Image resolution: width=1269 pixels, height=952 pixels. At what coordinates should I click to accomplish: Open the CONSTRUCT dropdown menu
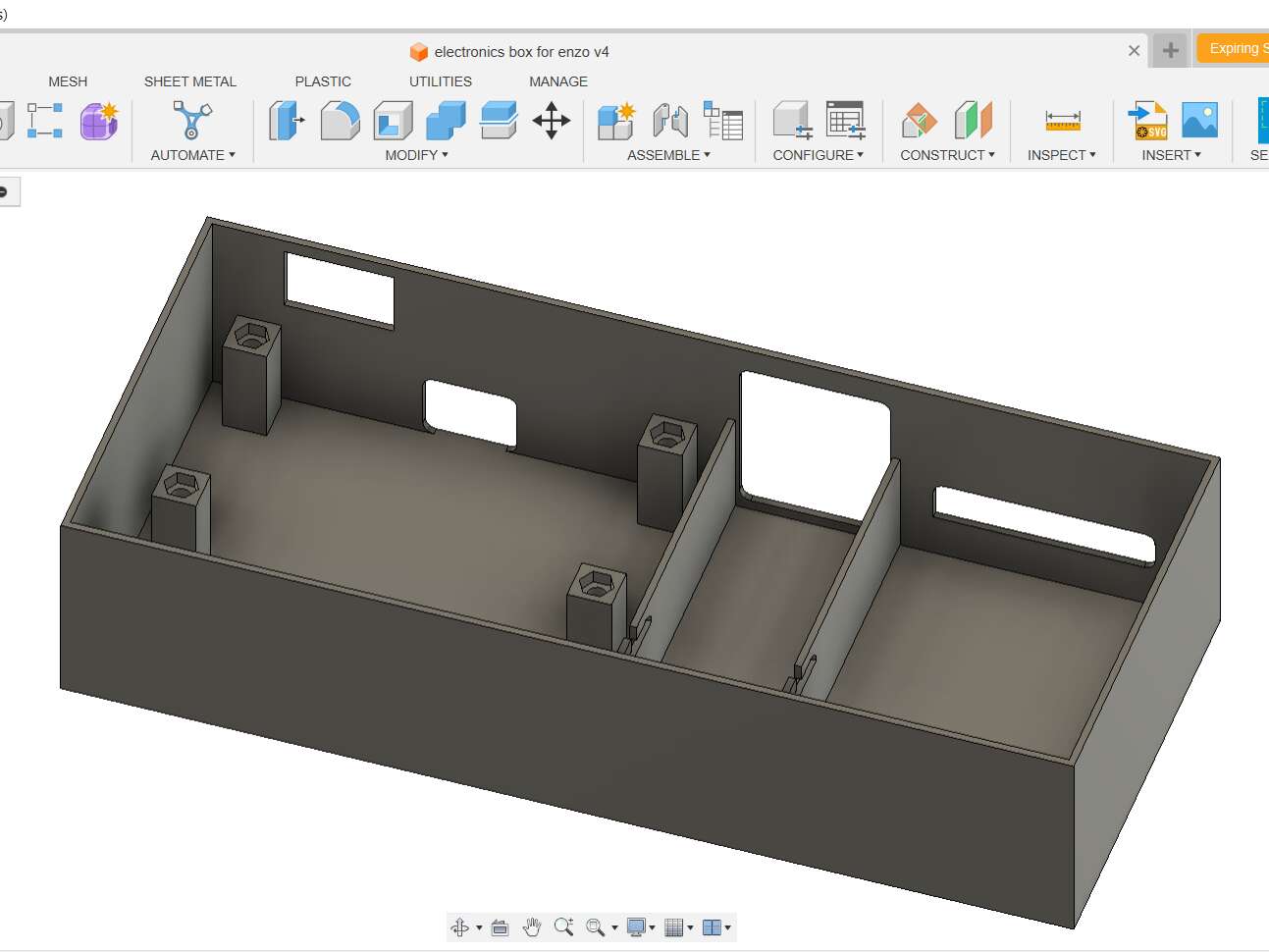coord(947,155)
